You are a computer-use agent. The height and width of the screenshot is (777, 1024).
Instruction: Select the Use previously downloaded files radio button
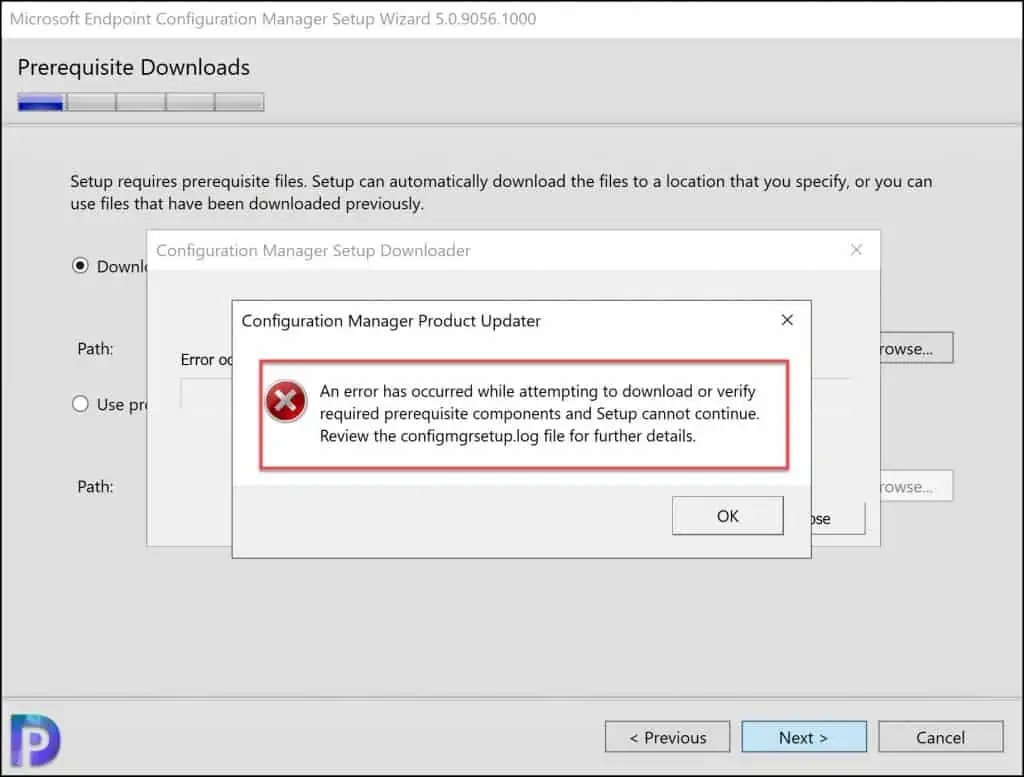(x=80, y=404)
